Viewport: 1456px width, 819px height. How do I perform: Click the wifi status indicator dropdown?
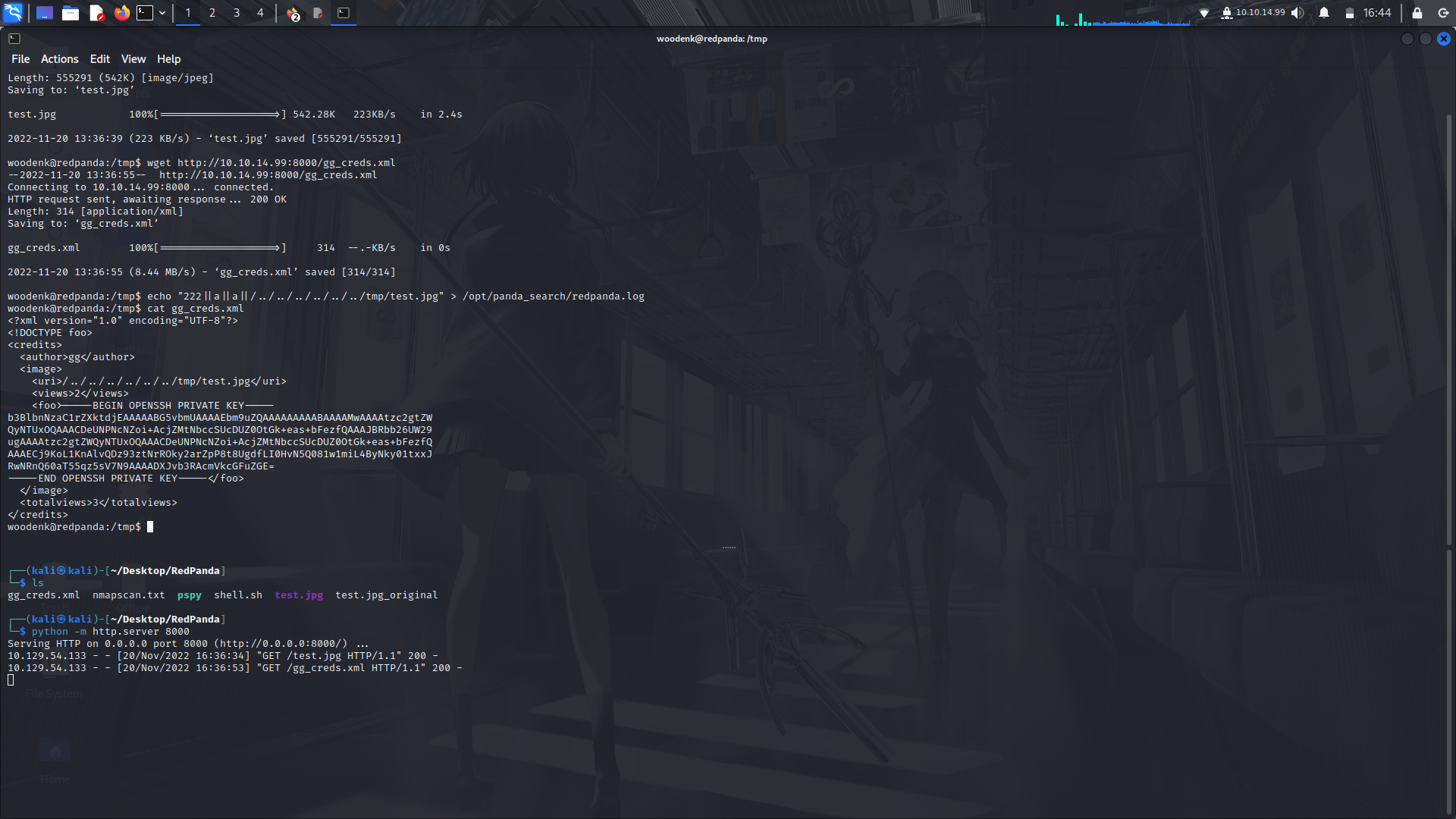1204,13
